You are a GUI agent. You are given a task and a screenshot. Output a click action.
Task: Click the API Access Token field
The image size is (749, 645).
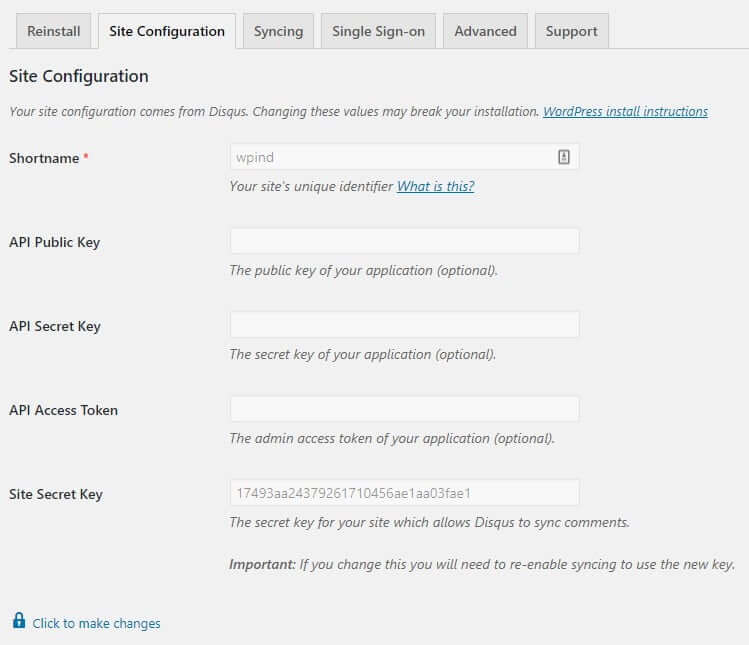(x=405, y=409)
